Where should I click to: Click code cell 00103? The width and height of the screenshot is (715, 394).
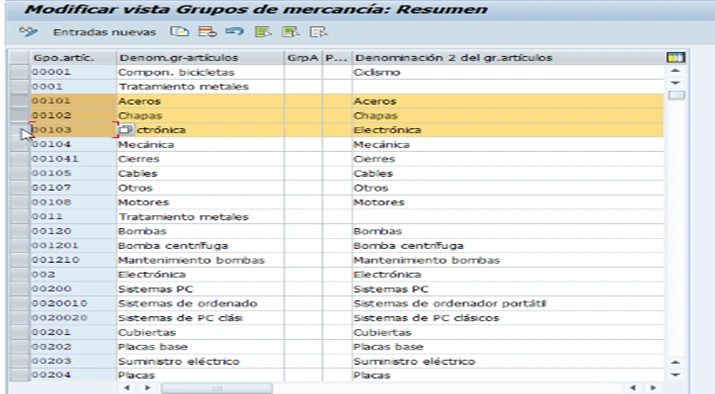(x=73, y=130)
